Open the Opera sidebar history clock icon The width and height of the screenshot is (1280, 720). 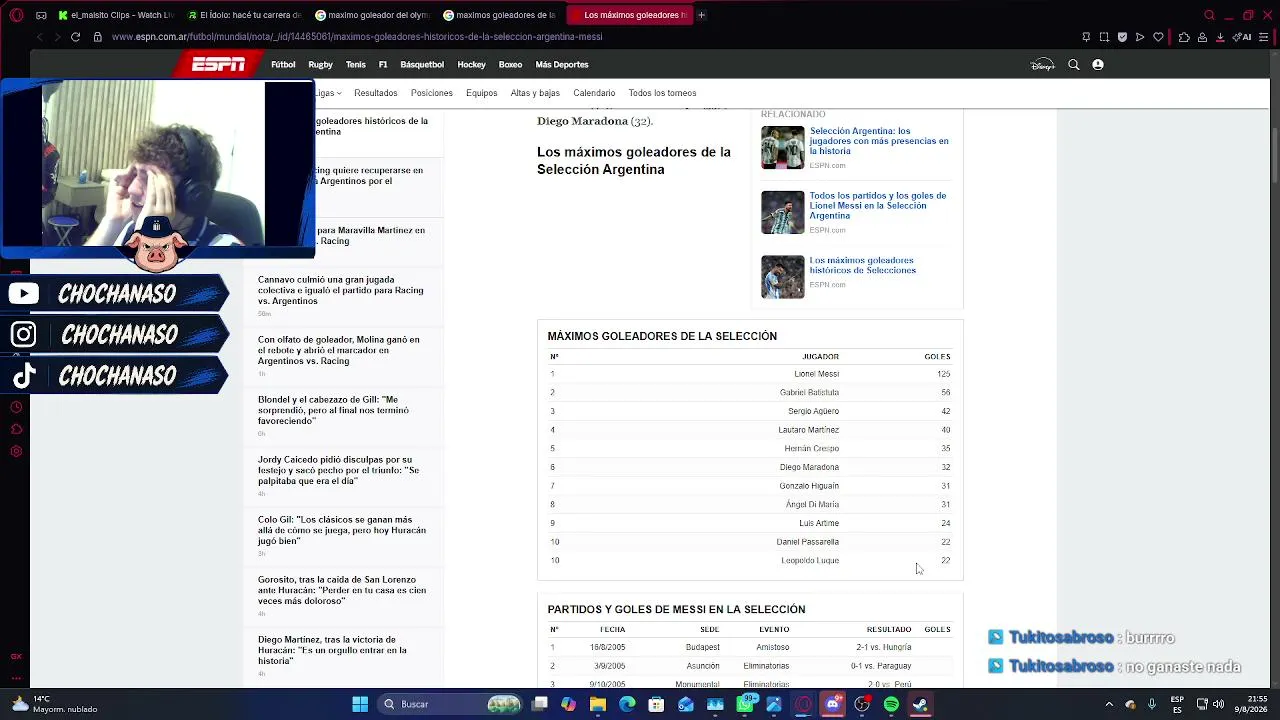[x=16, y=407]
